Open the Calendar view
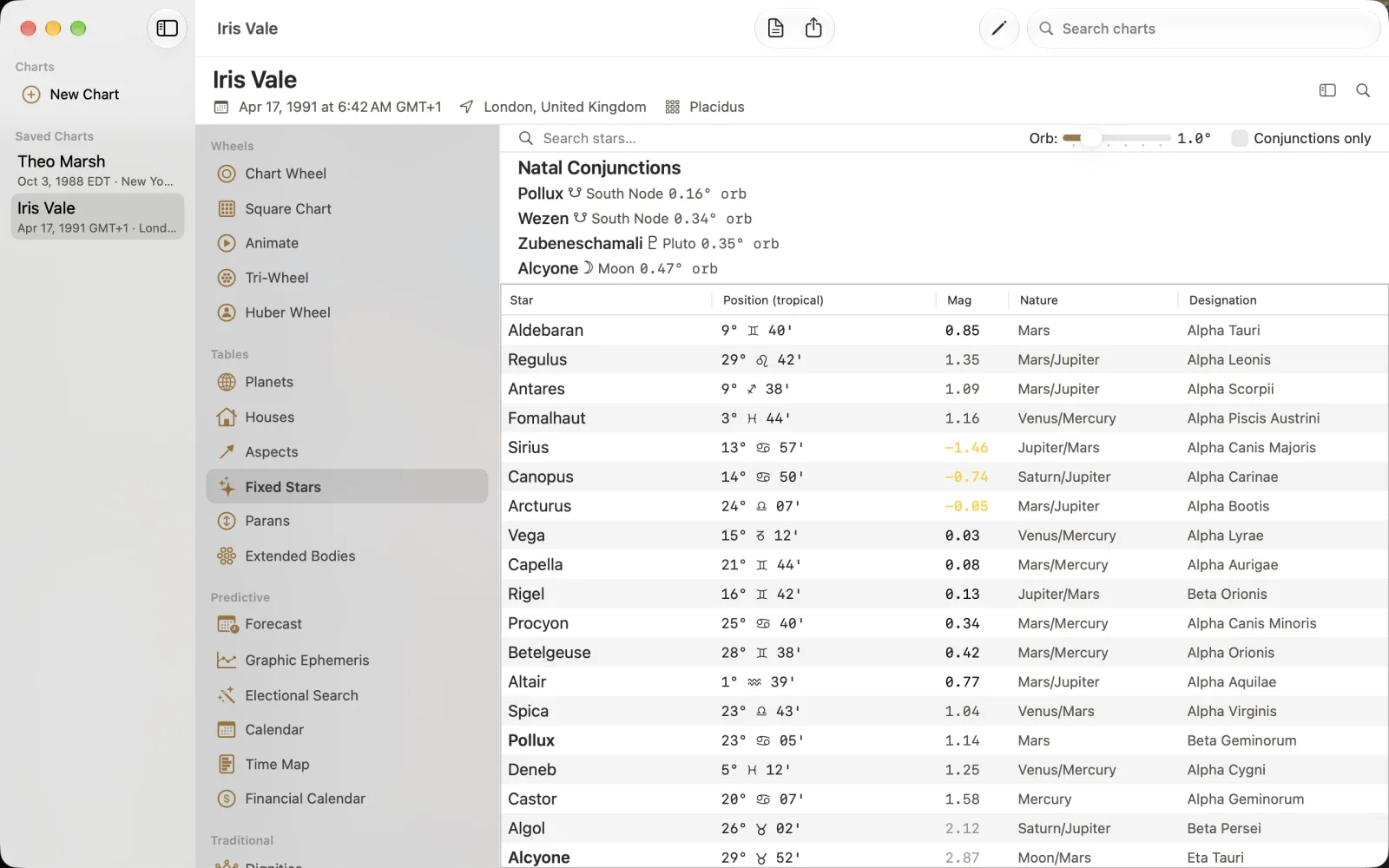This screenshot has height=868, width=1389. point(347,730)
